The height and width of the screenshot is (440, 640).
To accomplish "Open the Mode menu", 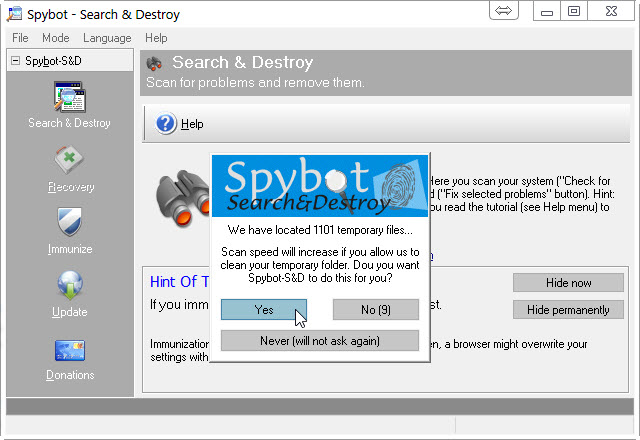I will click(x=56, y=38).
